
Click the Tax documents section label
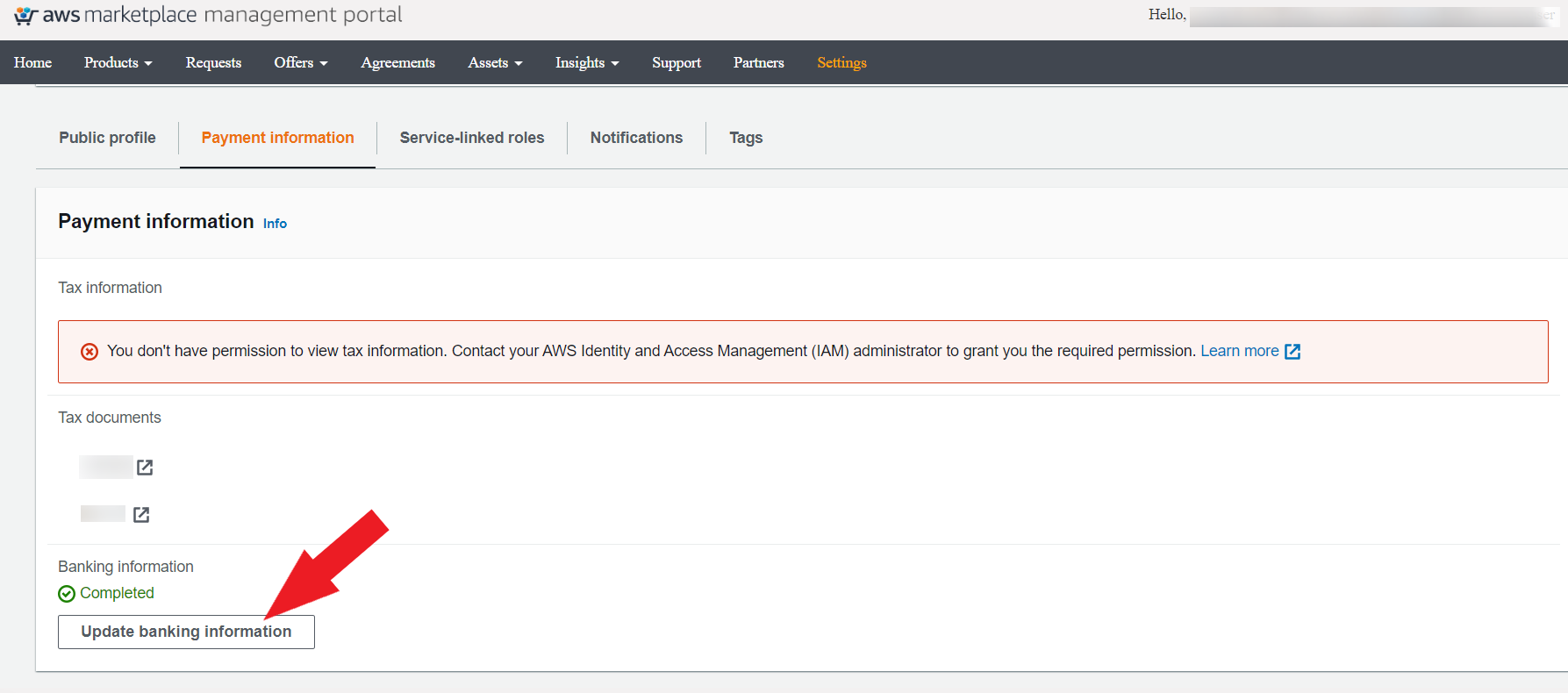click(x=110, y=418)
